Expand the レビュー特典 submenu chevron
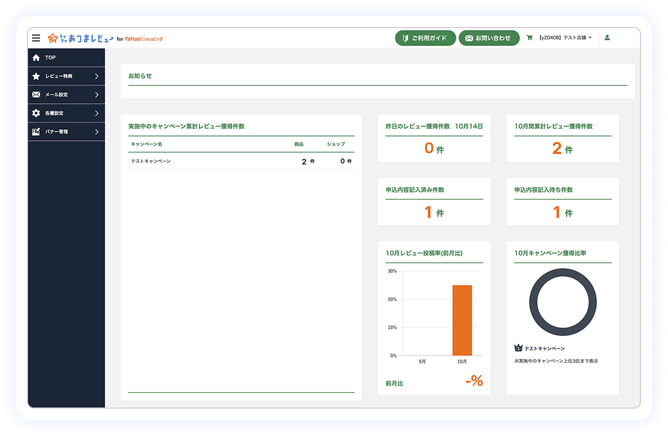Image resolution: width=668 pixels, height=436 pixels. tap(96, 76)
